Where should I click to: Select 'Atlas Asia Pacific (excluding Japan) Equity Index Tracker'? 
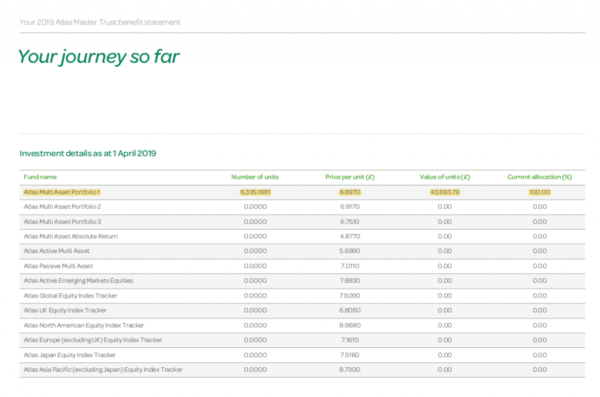(103, 370)
